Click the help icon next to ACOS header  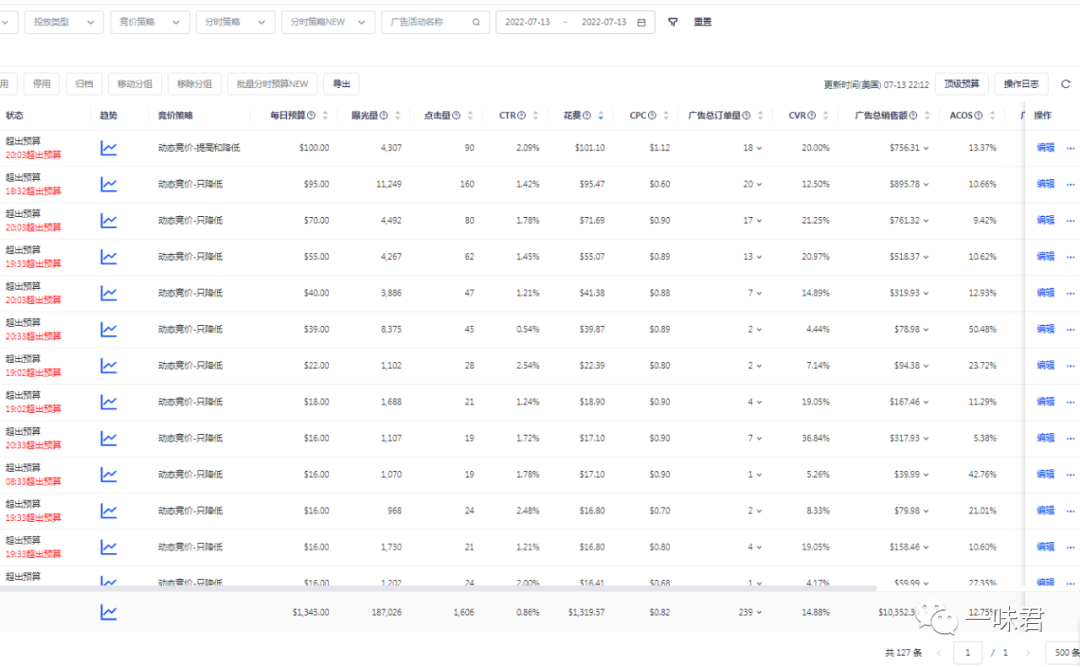pos(978,116)
